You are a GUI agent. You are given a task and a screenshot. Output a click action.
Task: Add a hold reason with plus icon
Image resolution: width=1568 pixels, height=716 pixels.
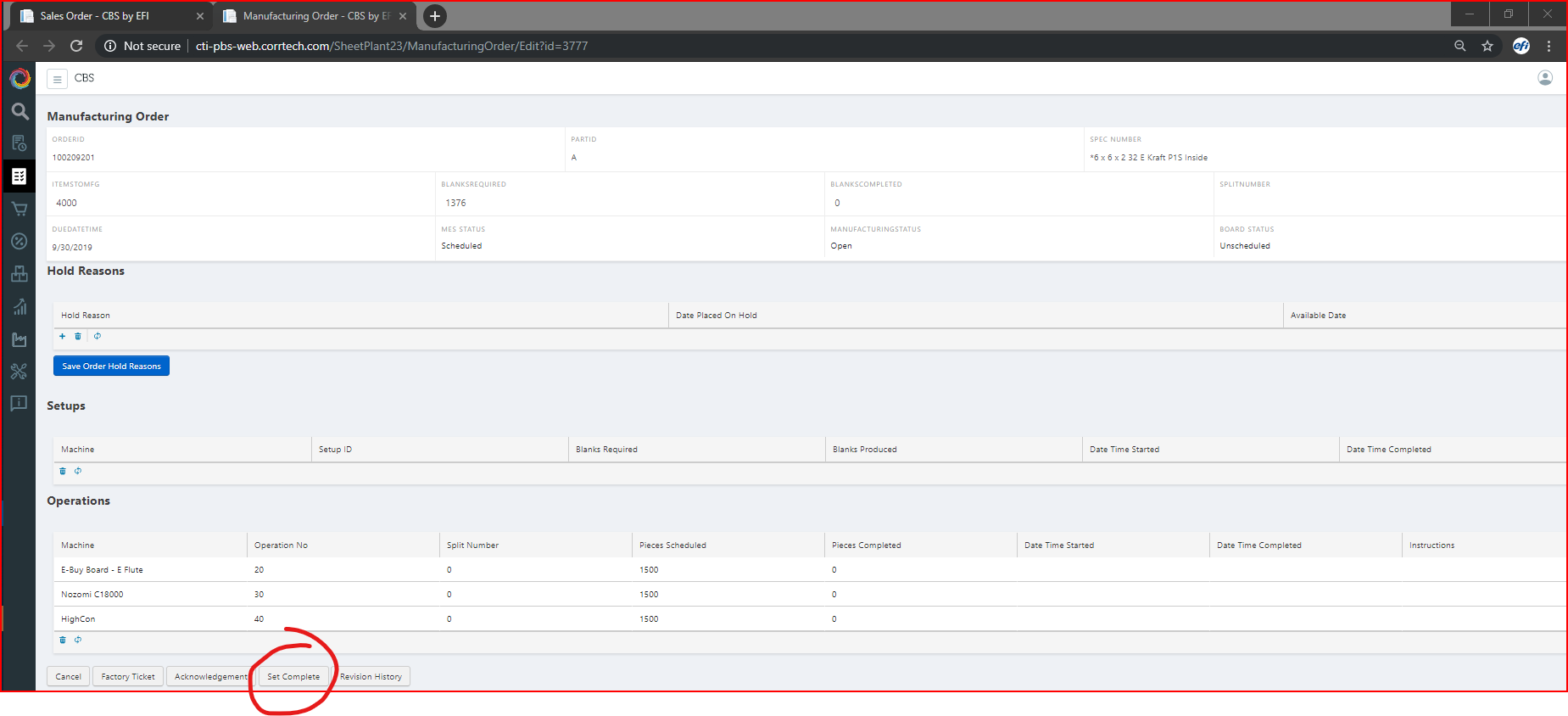click(x=63, y=336)
